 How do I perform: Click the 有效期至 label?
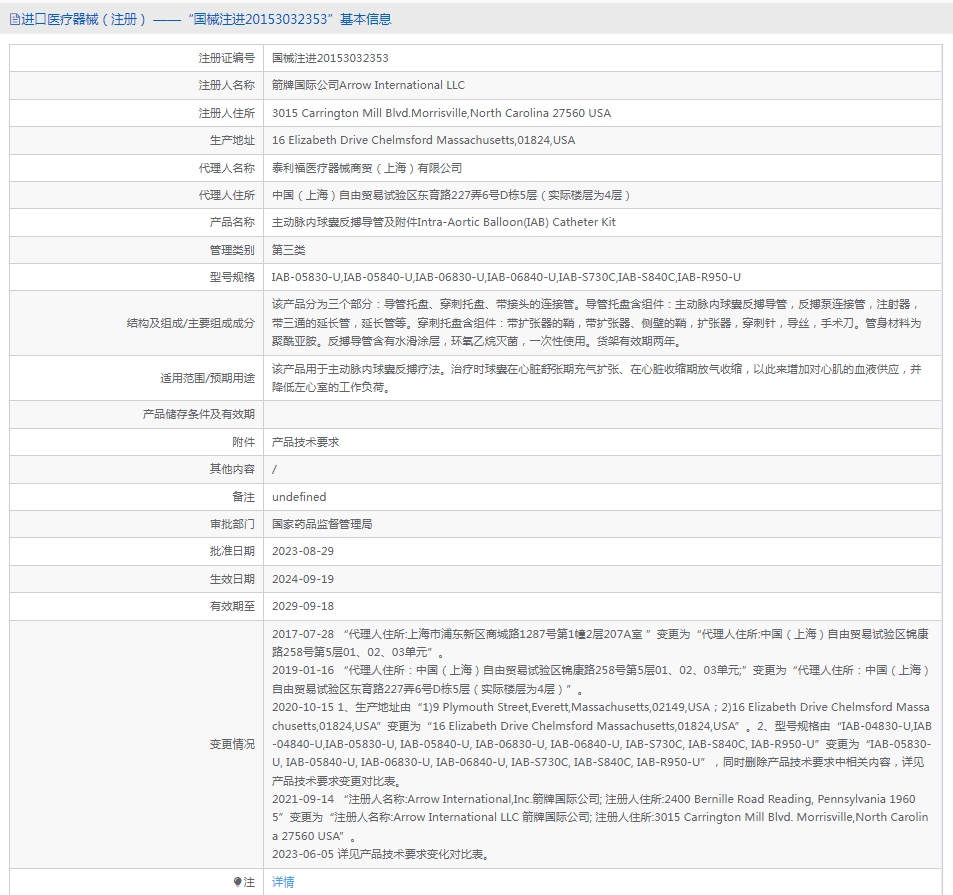coord(232,606)
